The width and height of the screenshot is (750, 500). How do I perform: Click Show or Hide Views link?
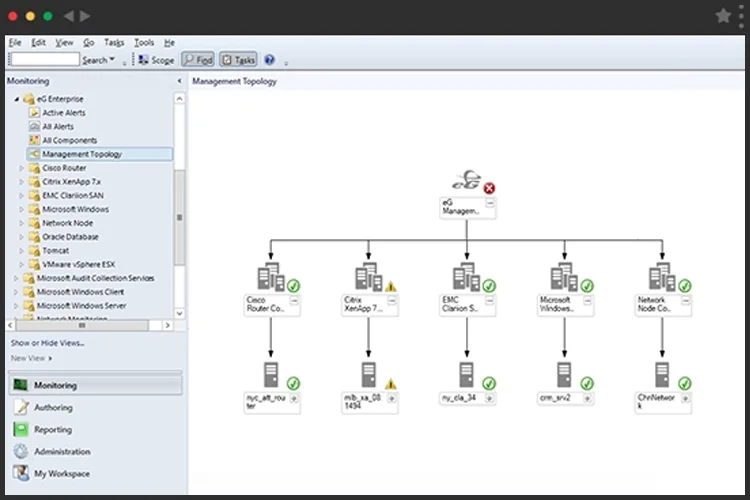[47, 343]
